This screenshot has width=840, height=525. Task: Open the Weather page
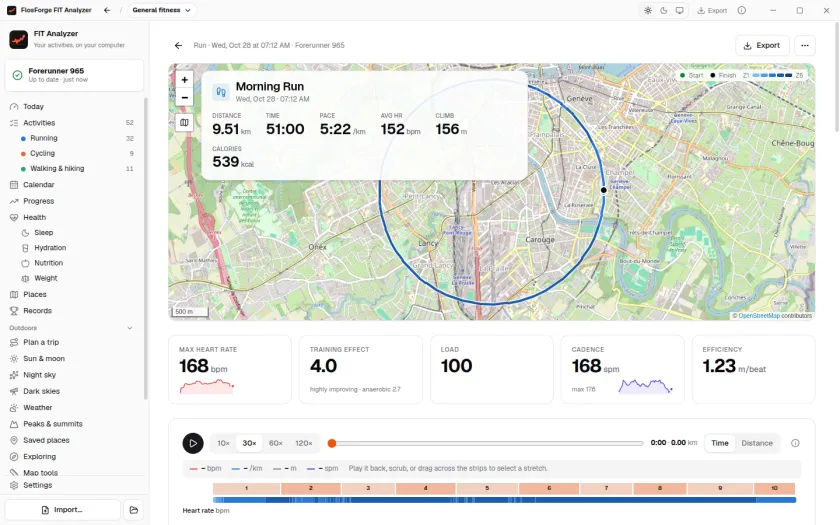[x=74, y=408]
